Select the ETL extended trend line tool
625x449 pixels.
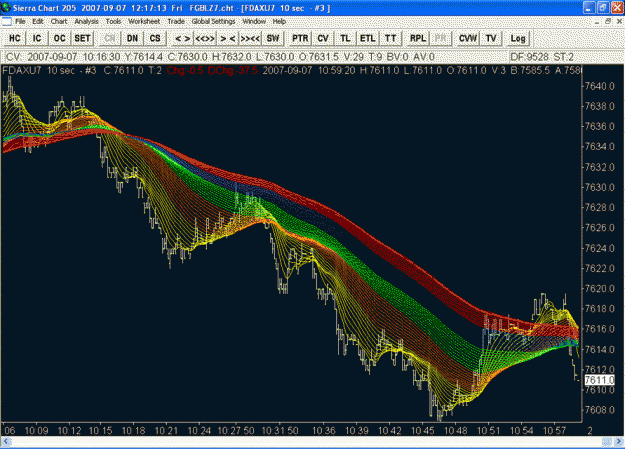click(x=368, y=39)
